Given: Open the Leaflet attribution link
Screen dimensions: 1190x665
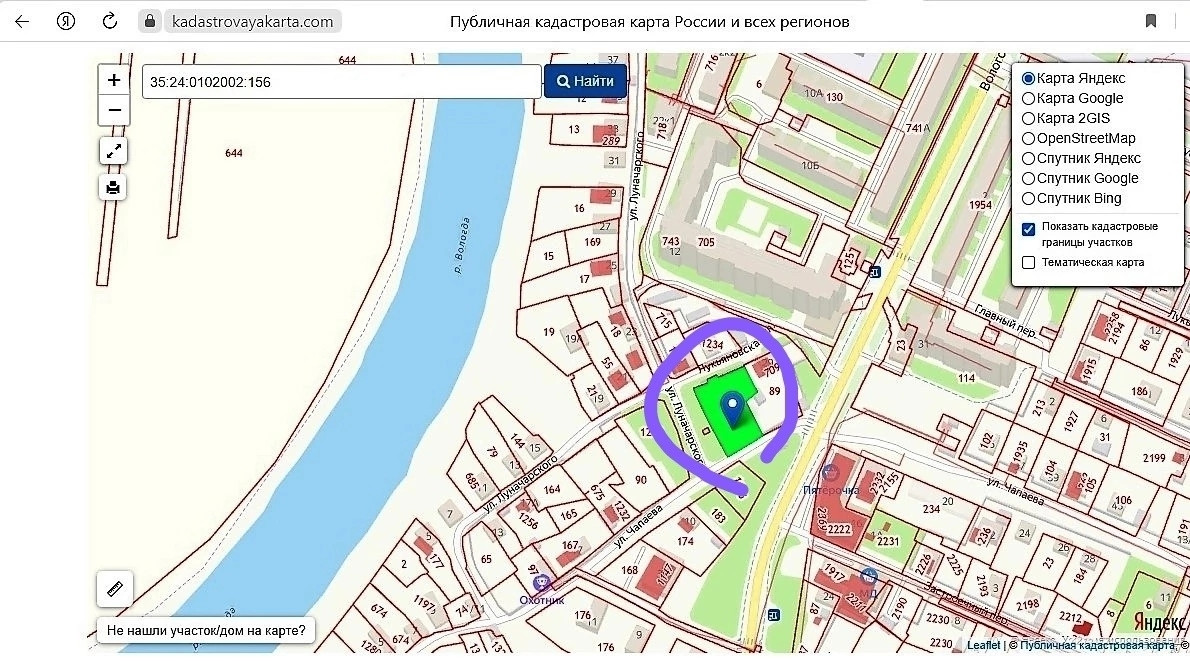Looking at the screenshot, I should coord(984,645).
